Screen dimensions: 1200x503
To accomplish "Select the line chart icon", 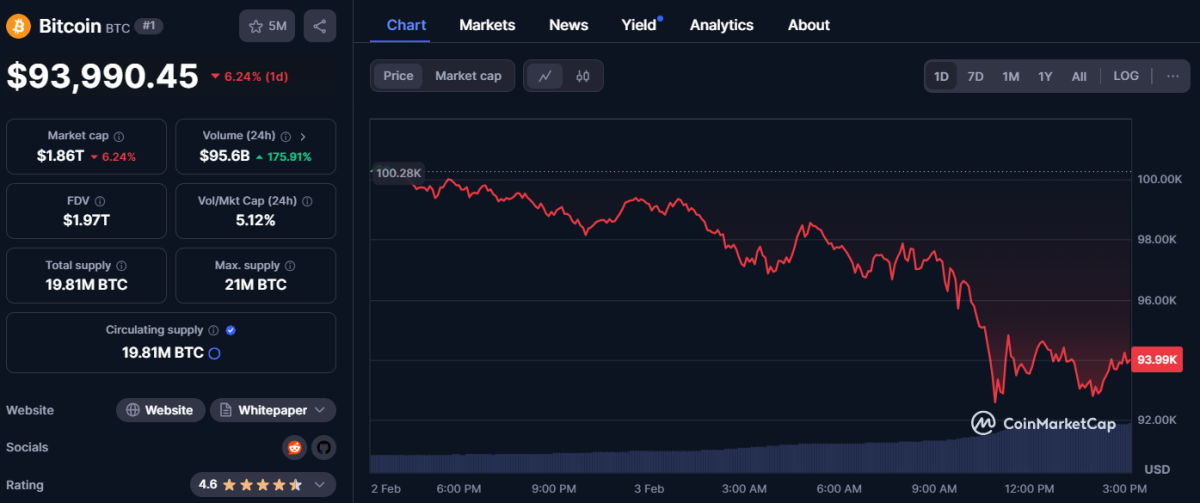I will click(x=545, y=76).
